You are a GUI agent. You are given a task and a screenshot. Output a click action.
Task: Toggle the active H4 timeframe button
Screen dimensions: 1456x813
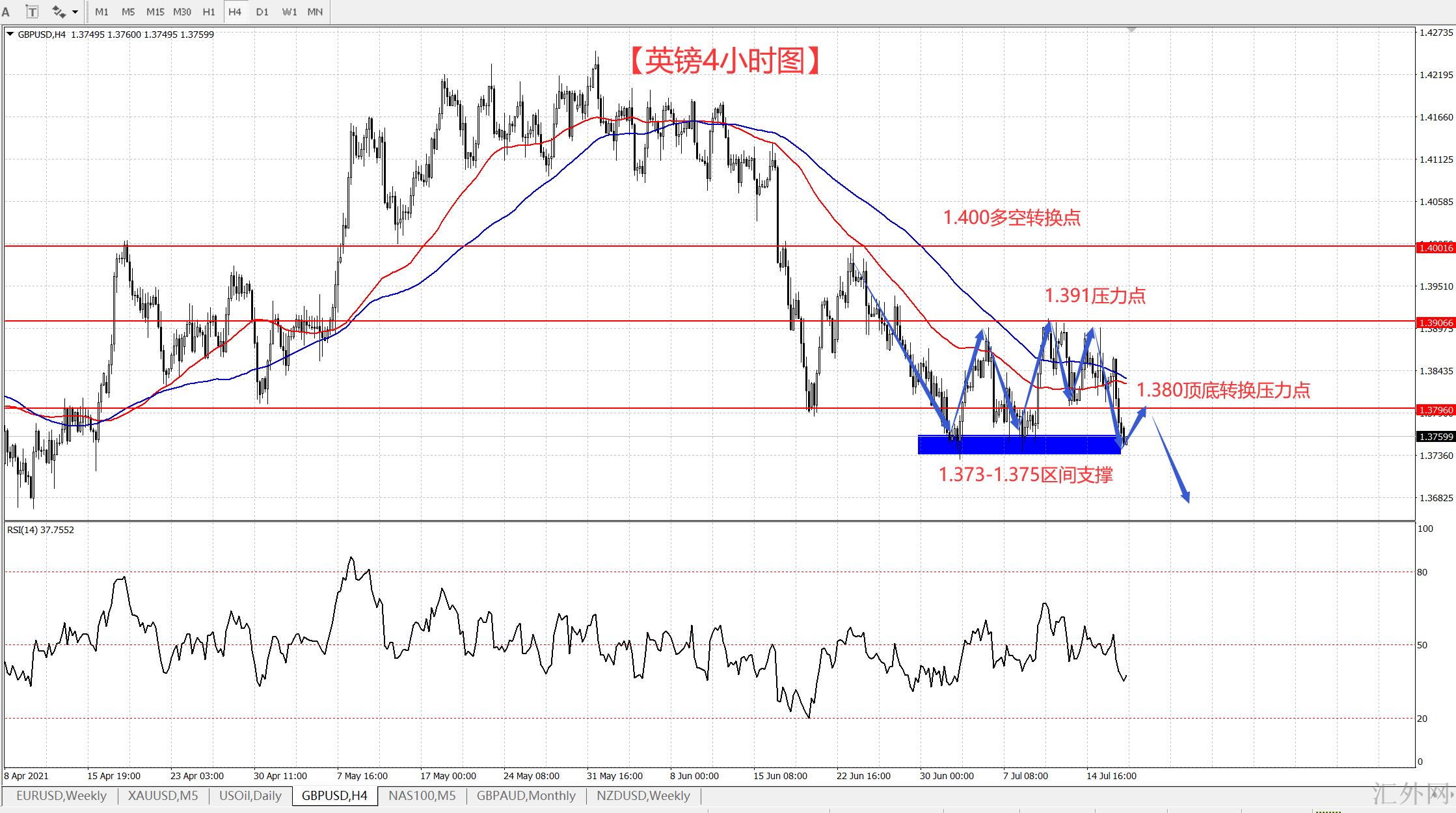[x=235, y=12]
